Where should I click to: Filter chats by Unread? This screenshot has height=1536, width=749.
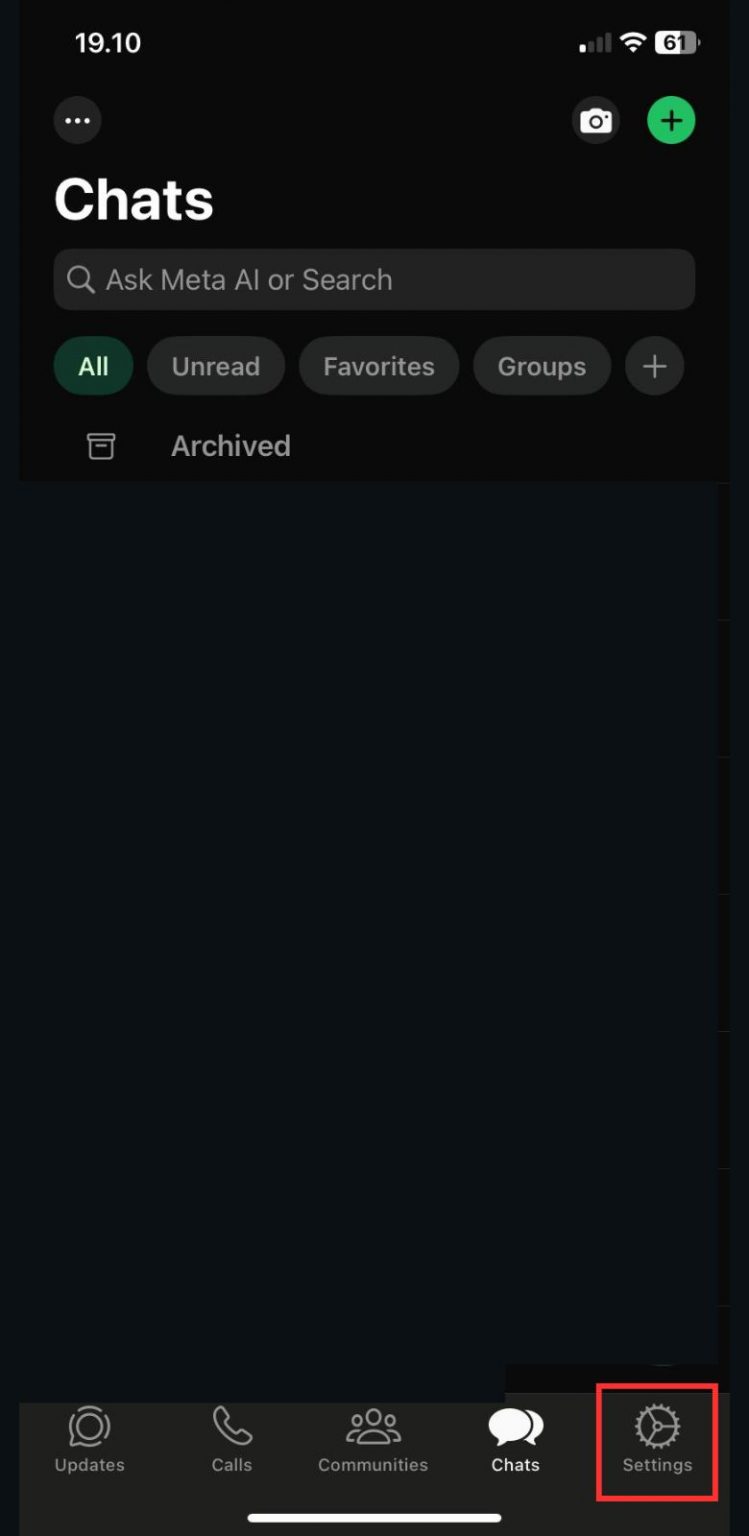point(216,366)
